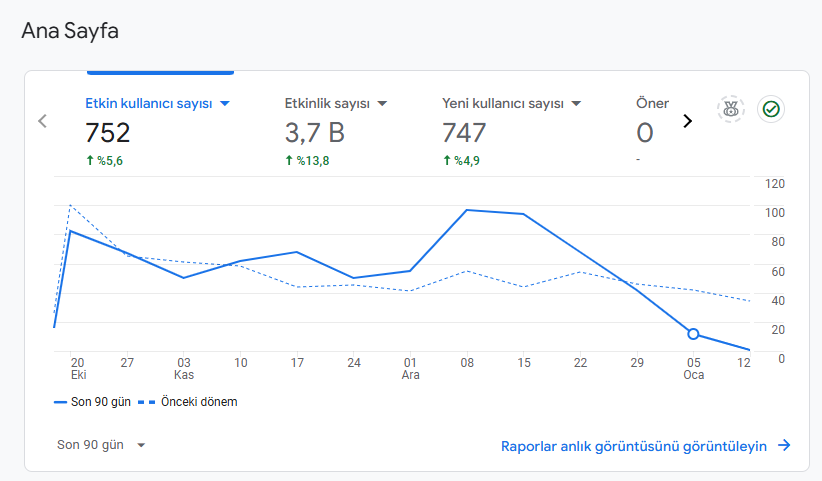This screenshot has width=822, height=481.
Task: Select the Etkin kullanıcı sayısı metric tab
Action: click(158, 131)
